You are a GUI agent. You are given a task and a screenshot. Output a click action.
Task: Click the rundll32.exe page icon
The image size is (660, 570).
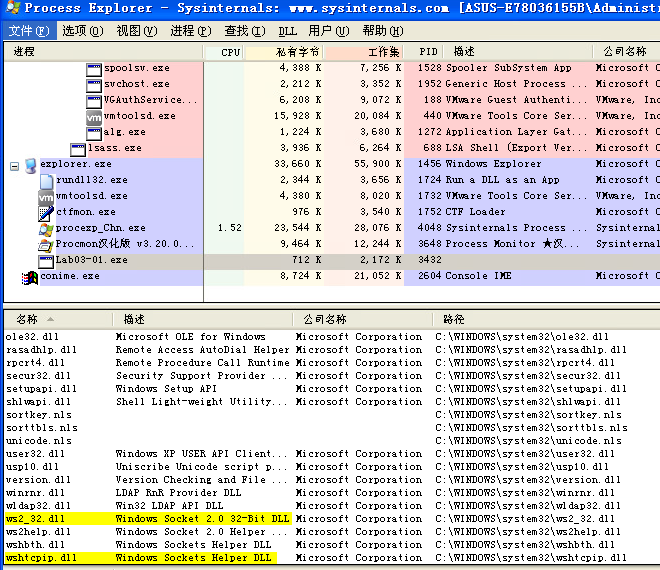(x=46, y=181)
